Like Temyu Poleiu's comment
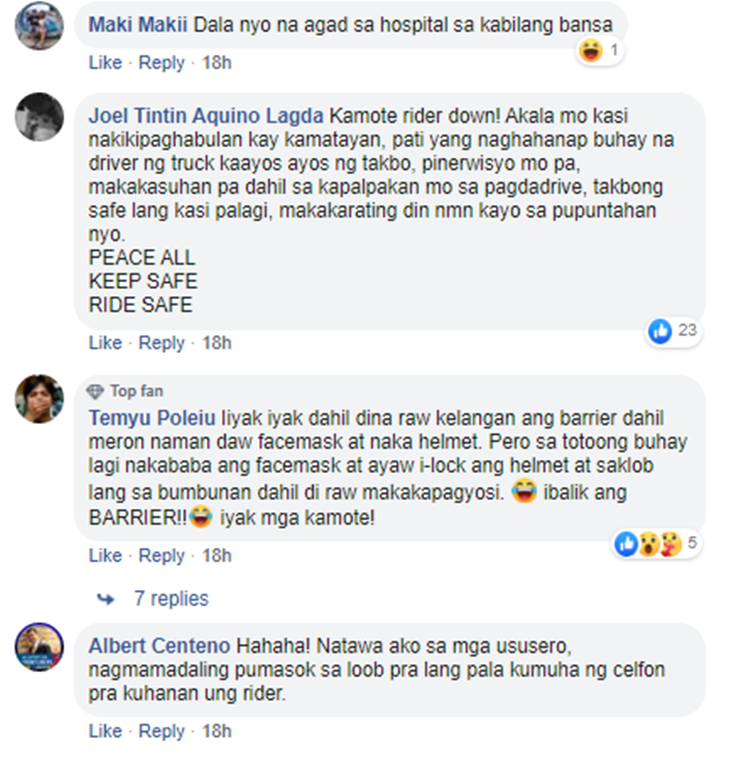750x758 pixels. [x=105, y=556]
